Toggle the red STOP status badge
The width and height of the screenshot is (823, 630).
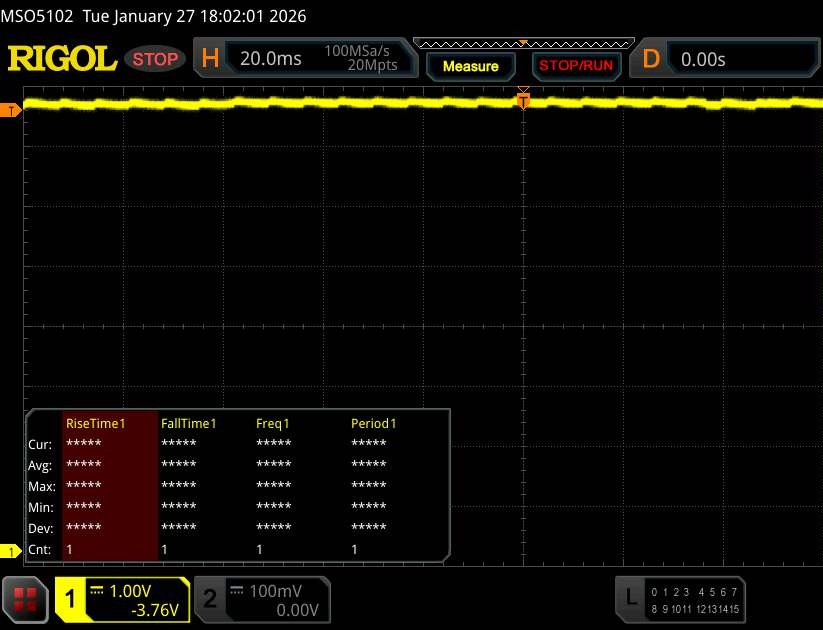tap(155, 59)
